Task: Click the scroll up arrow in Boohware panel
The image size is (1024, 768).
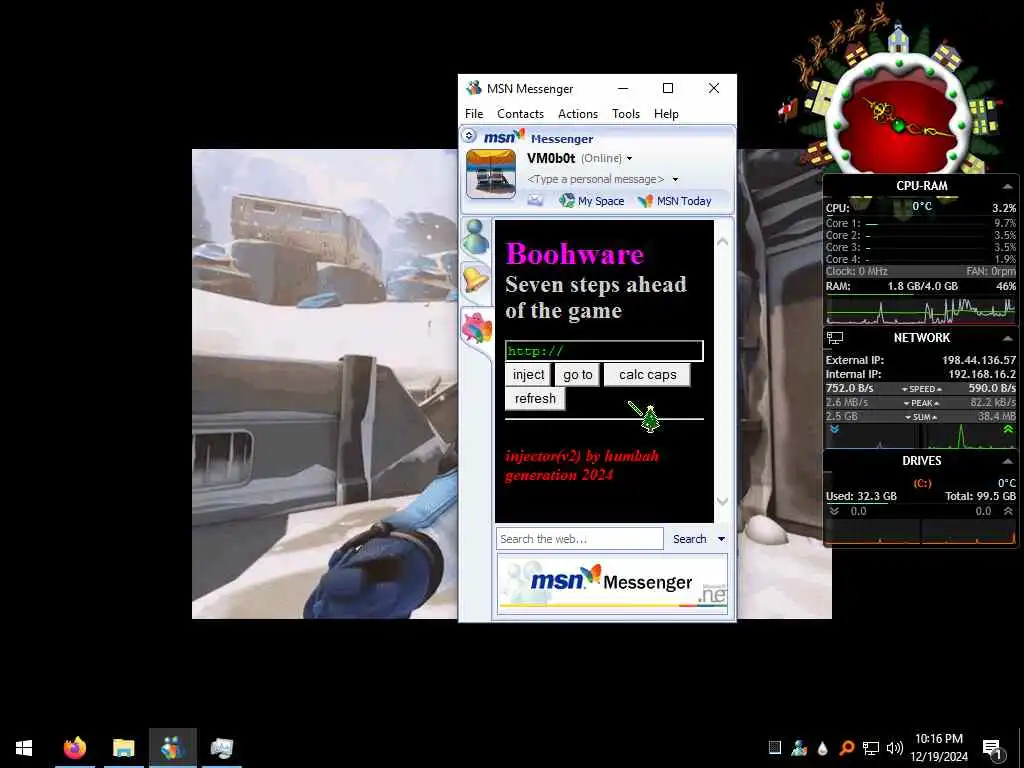Action: click(x=722, y=242)
